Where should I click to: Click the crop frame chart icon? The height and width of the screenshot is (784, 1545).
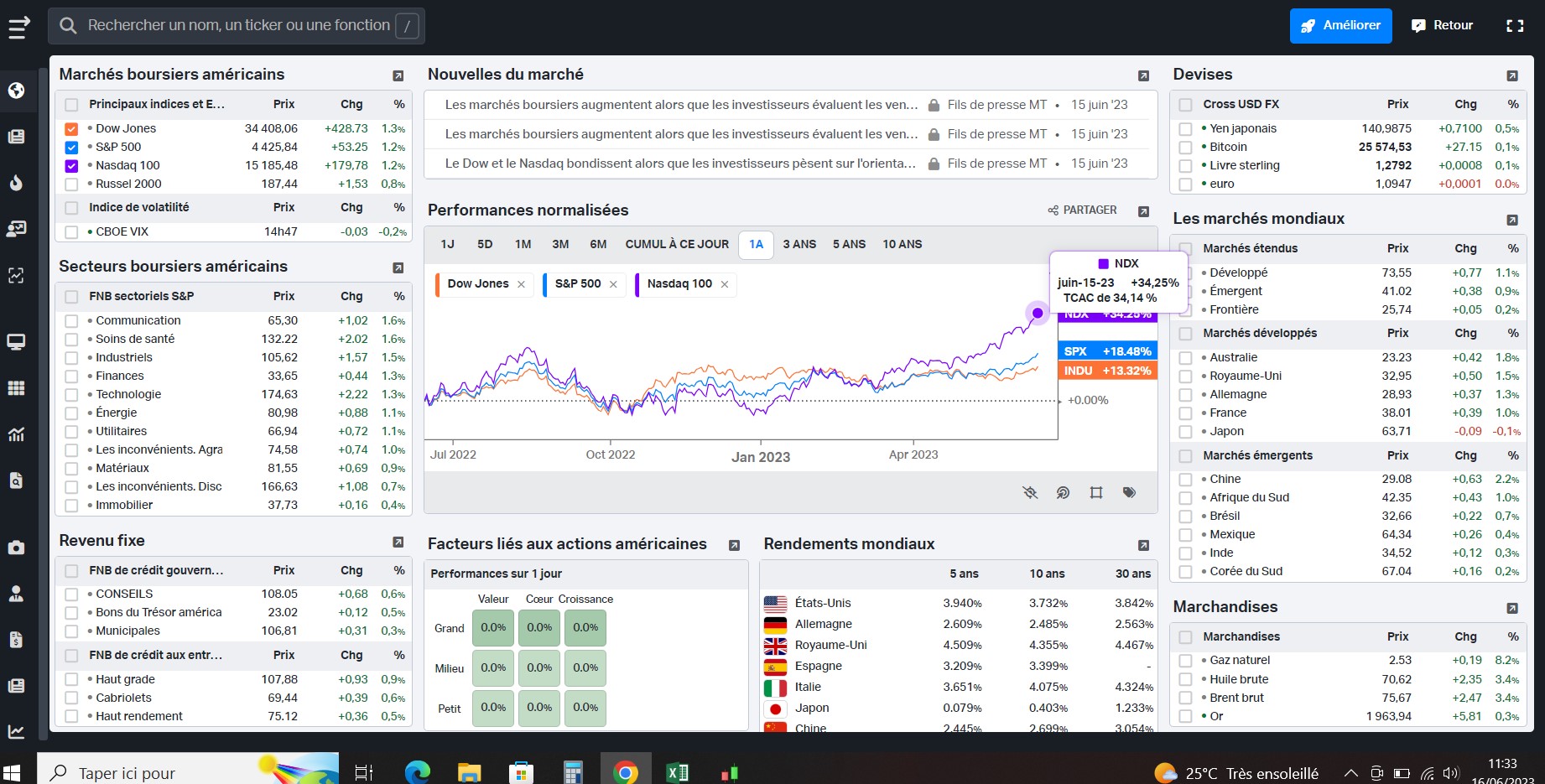(x=1096, y=492)
